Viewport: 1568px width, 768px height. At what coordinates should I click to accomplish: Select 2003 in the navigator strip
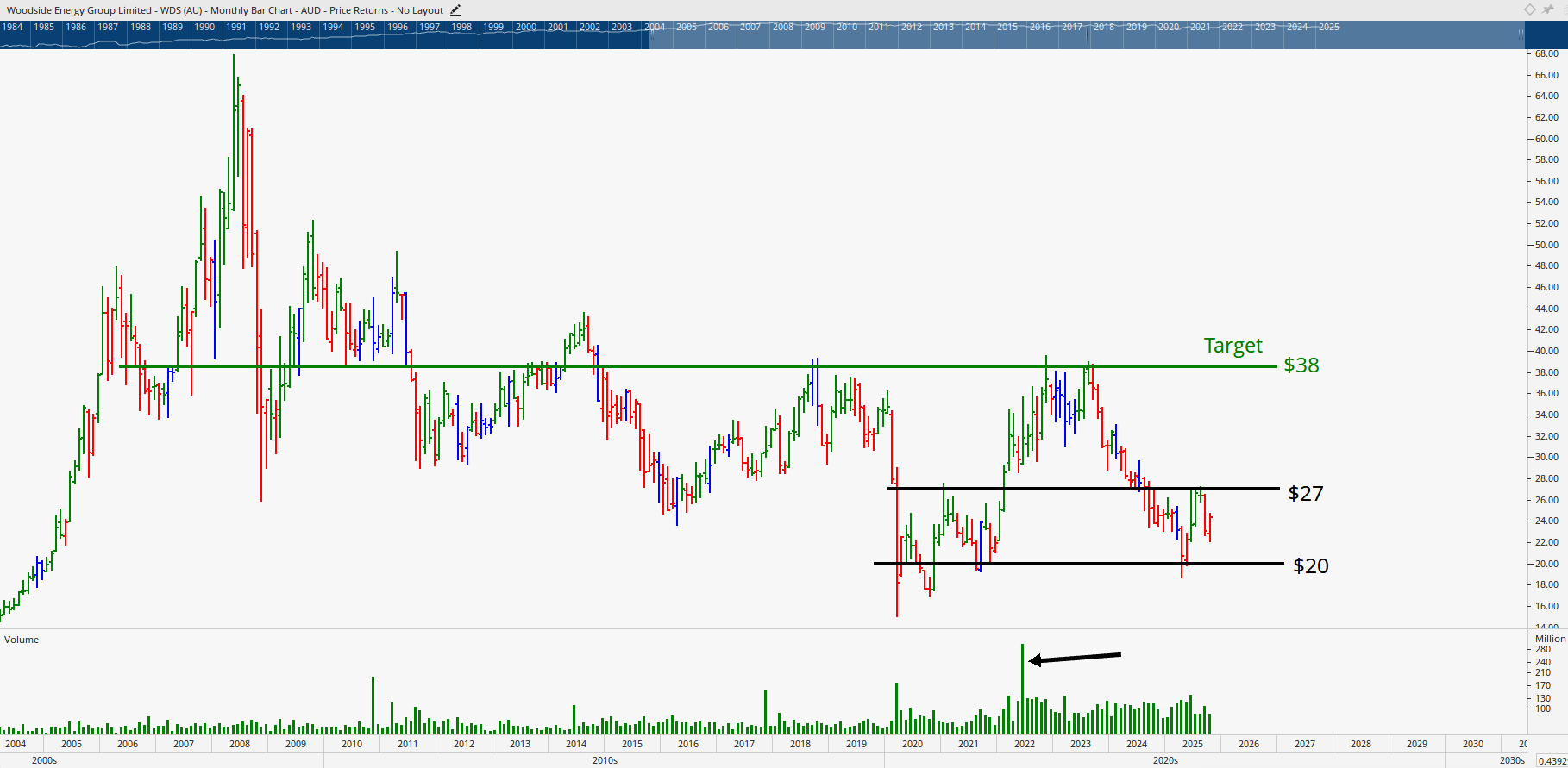pyautogui.click(x=622, y=27)
